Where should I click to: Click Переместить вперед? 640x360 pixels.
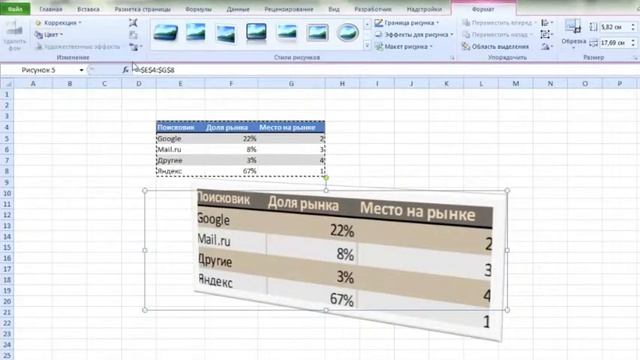tap(499, 23)
